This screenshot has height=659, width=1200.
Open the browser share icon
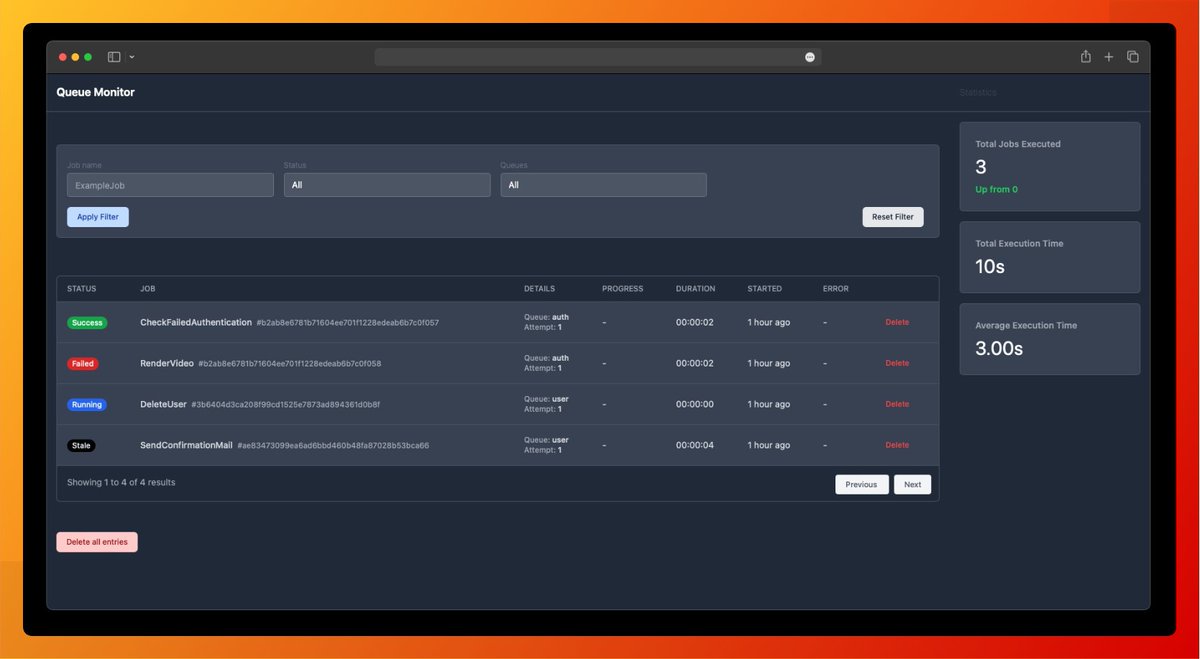[1085, 57]
